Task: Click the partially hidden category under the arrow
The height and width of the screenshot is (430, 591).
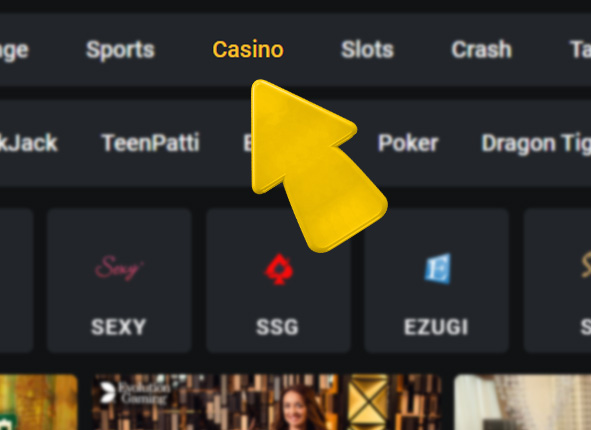Action: point(248,143)
